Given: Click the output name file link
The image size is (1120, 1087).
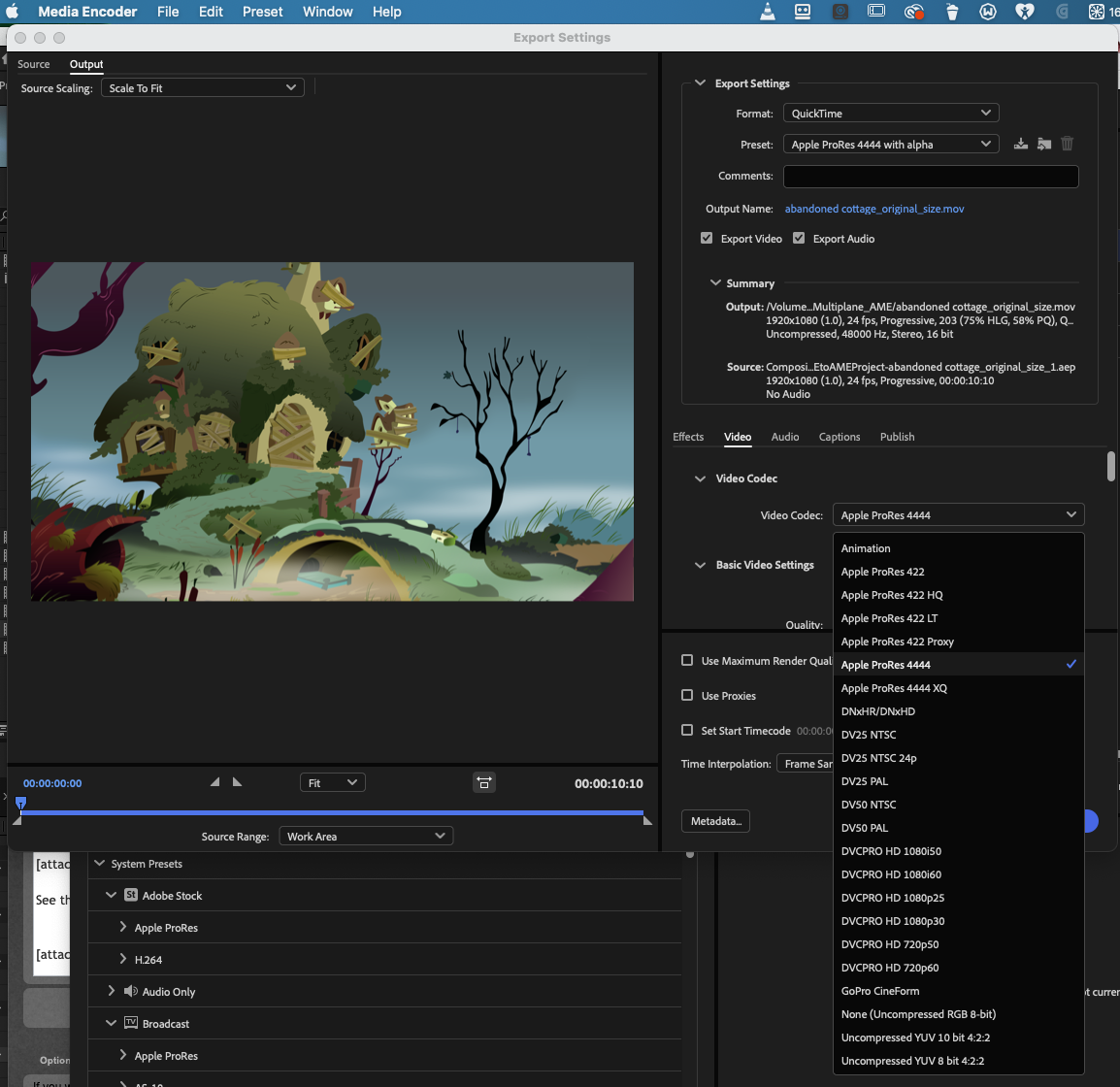Looking at the screenshot, I should pyautogui.click(x=874, y=209).
